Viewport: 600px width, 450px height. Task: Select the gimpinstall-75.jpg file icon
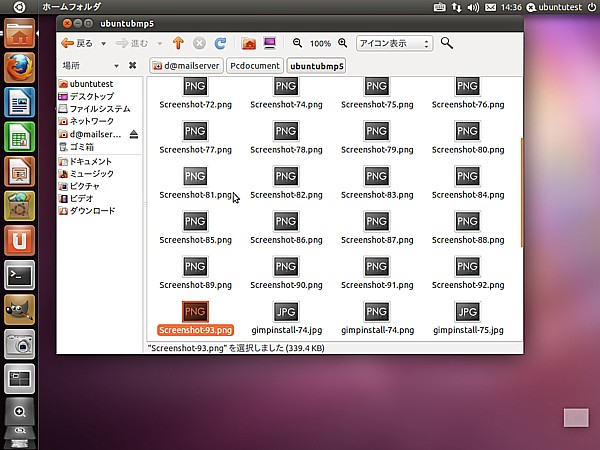467,311
